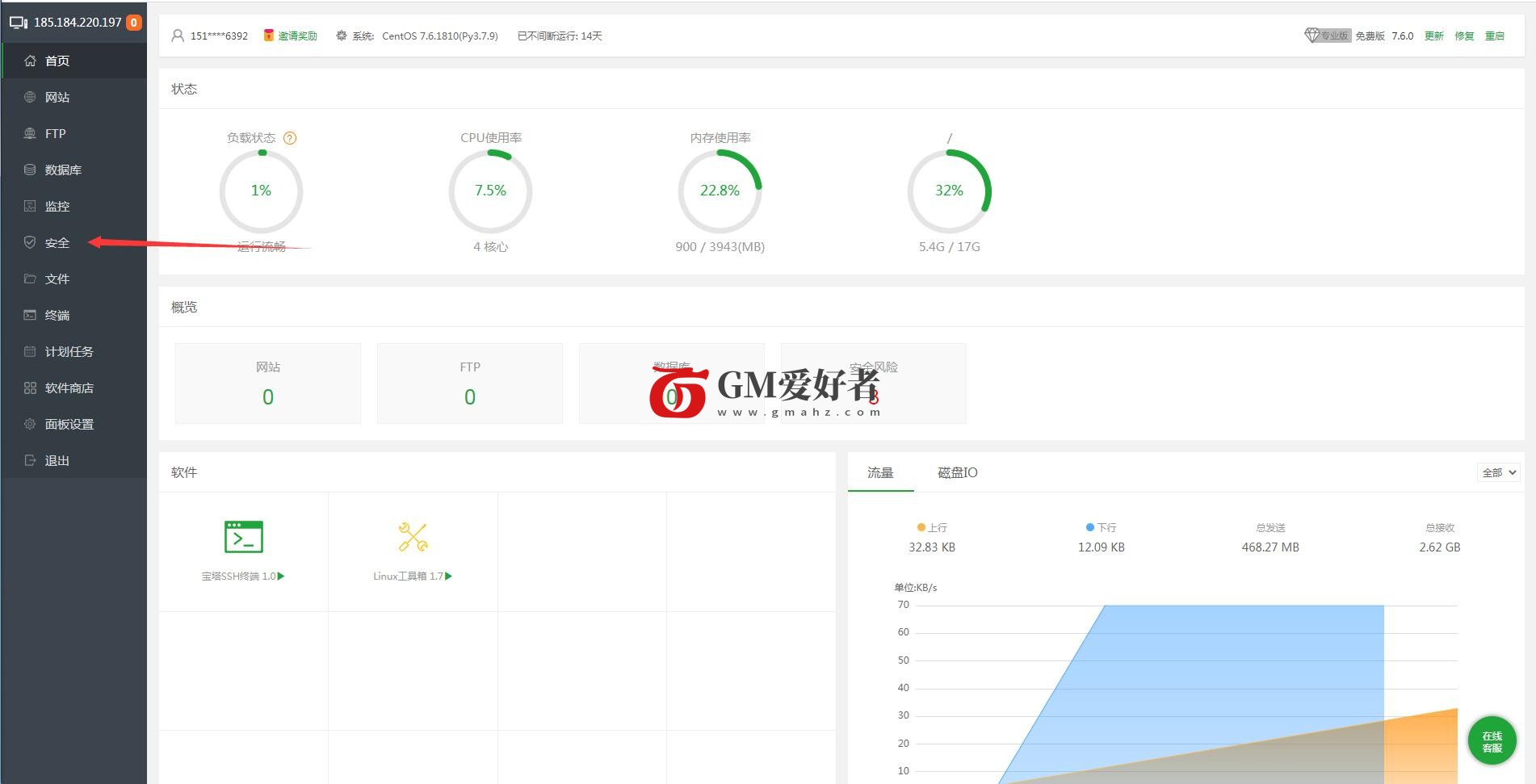The image size is (1536, 784).
Task: Click the 下行 legend entry
Action: click(1102, 527)
